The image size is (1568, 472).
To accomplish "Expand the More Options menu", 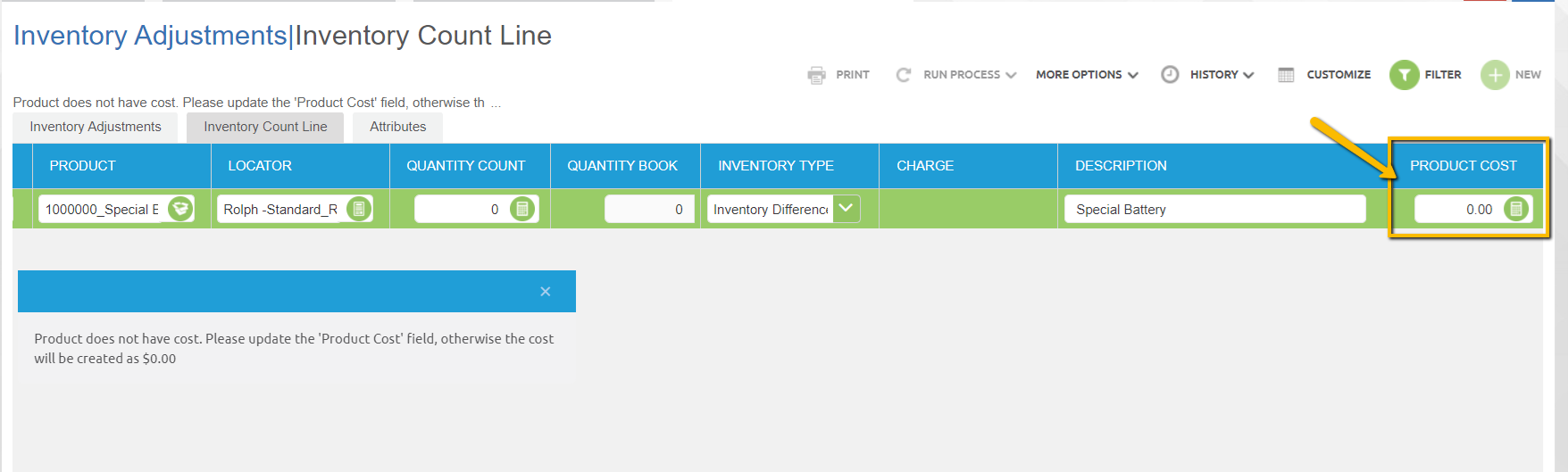I will point(1087,75).
